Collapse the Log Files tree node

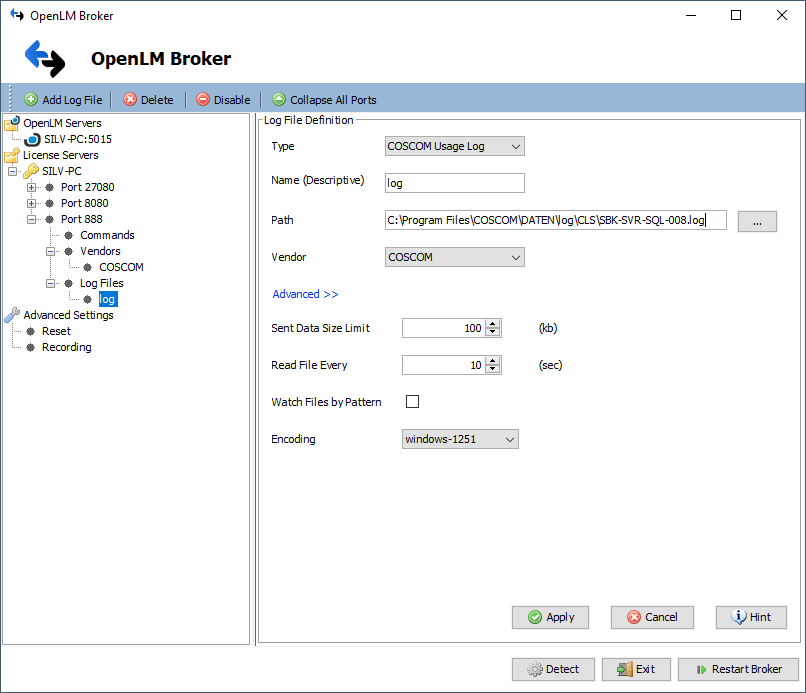pyautogui.click(x=51, y=283)
